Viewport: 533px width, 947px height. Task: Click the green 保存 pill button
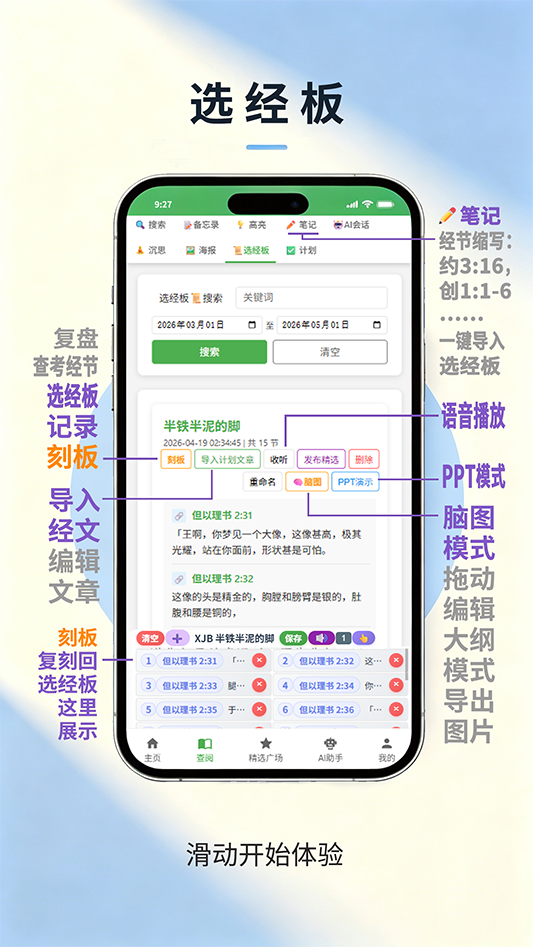click(293, 638)
